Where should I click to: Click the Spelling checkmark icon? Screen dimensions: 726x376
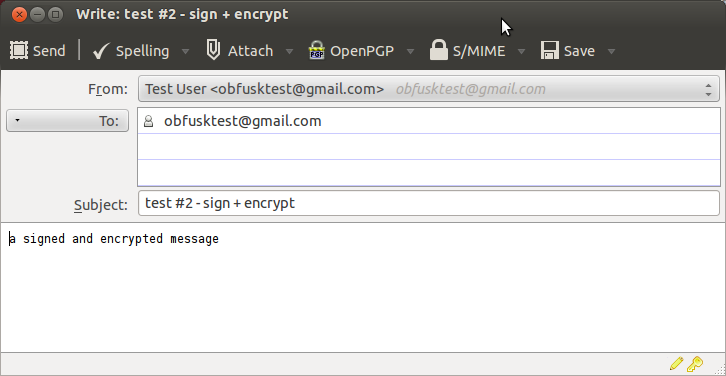click(x=100, y=51)
